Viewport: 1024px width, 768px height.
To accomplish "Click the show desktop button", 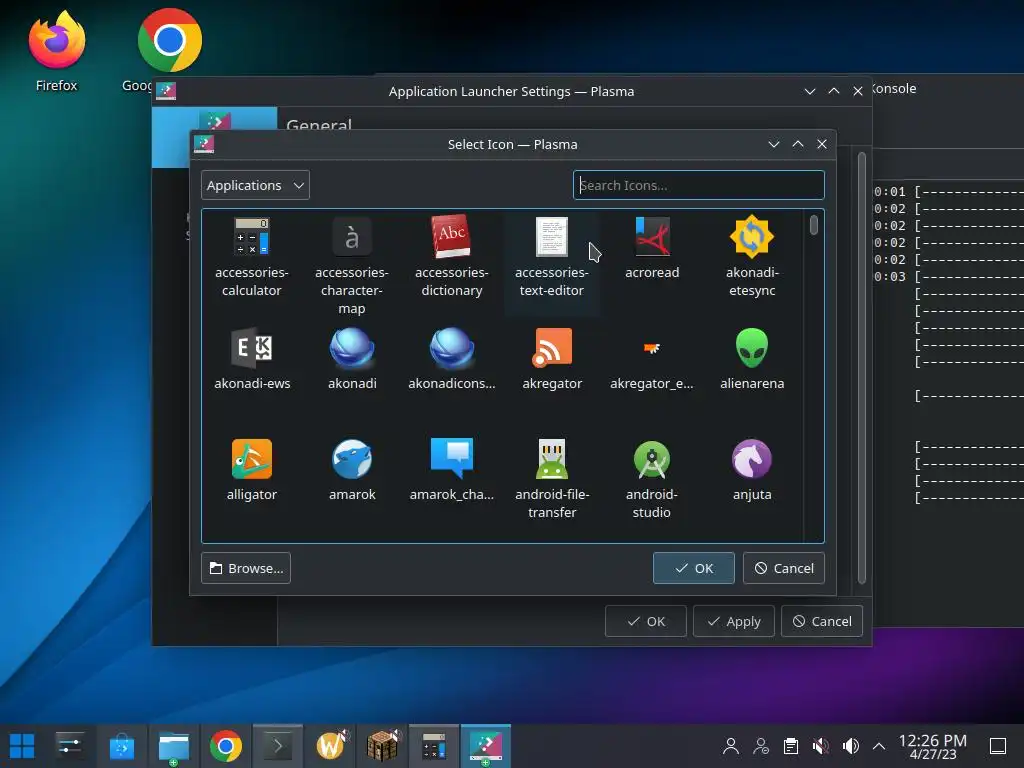I will (998, 746).
